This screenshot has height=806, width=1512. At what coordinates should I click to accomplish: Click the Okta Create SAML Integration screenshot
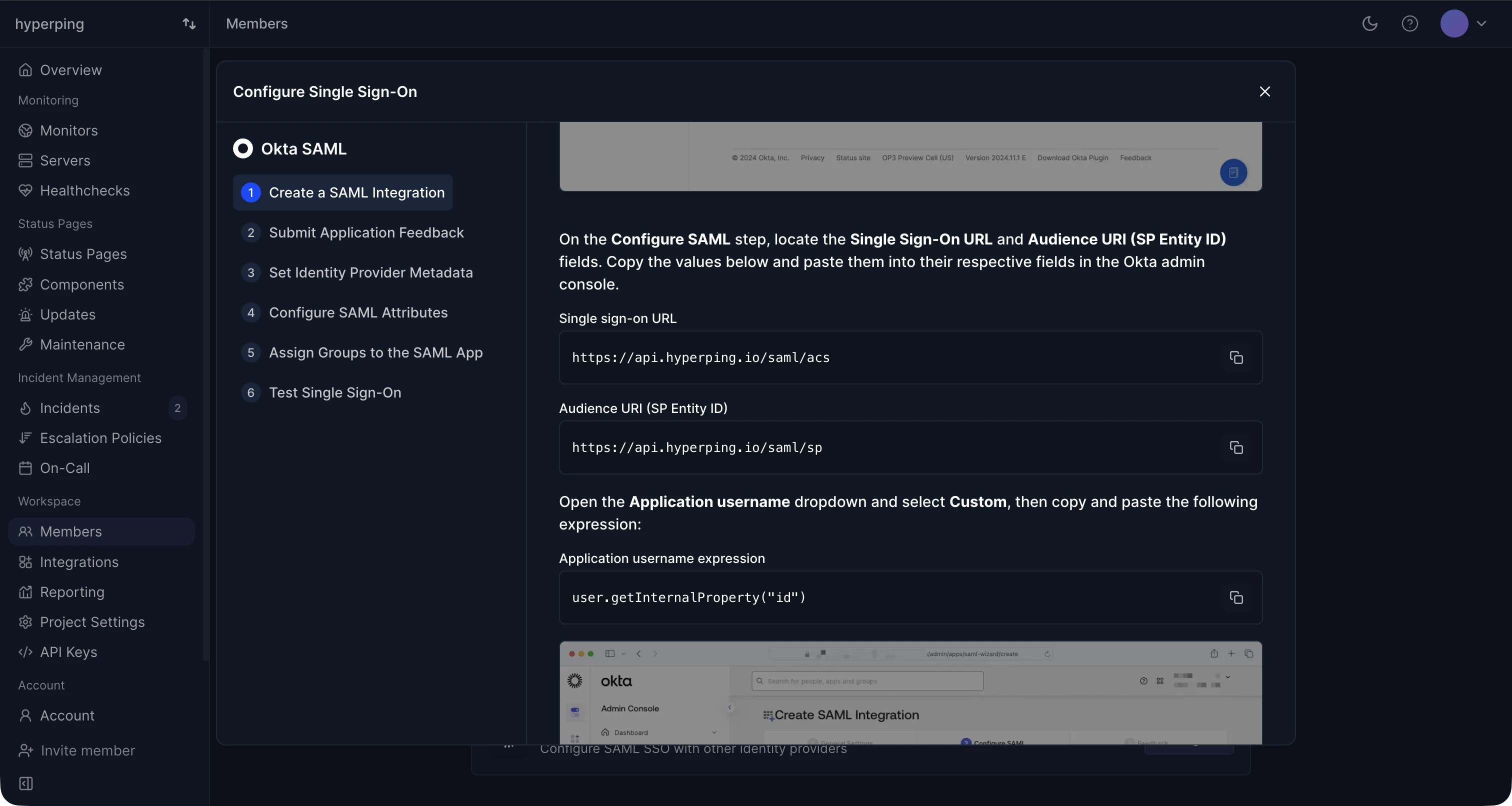(910, 692)
